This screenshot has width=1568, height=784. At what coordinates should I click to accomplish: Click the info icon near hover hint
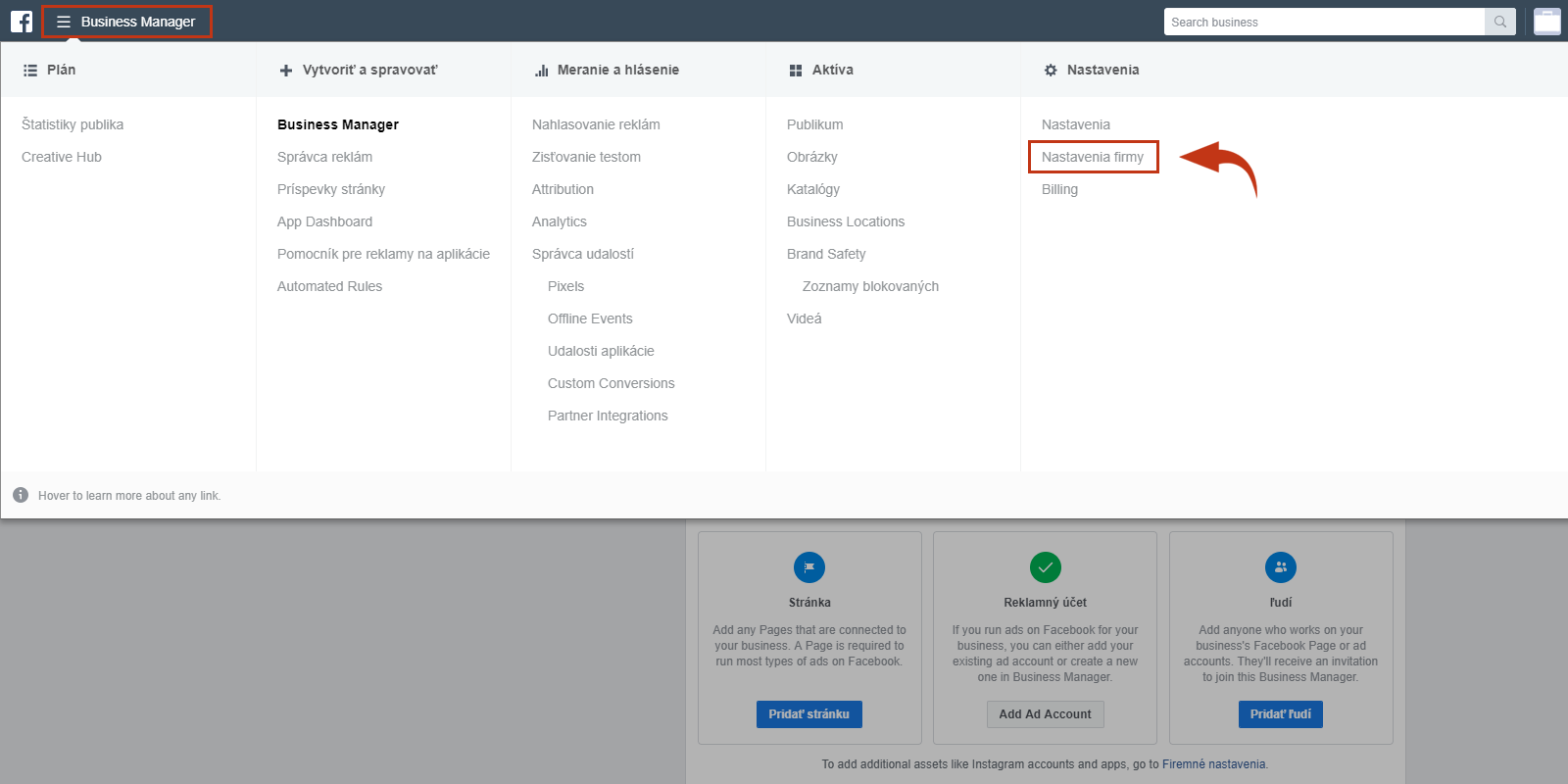(x=21, y=495)
